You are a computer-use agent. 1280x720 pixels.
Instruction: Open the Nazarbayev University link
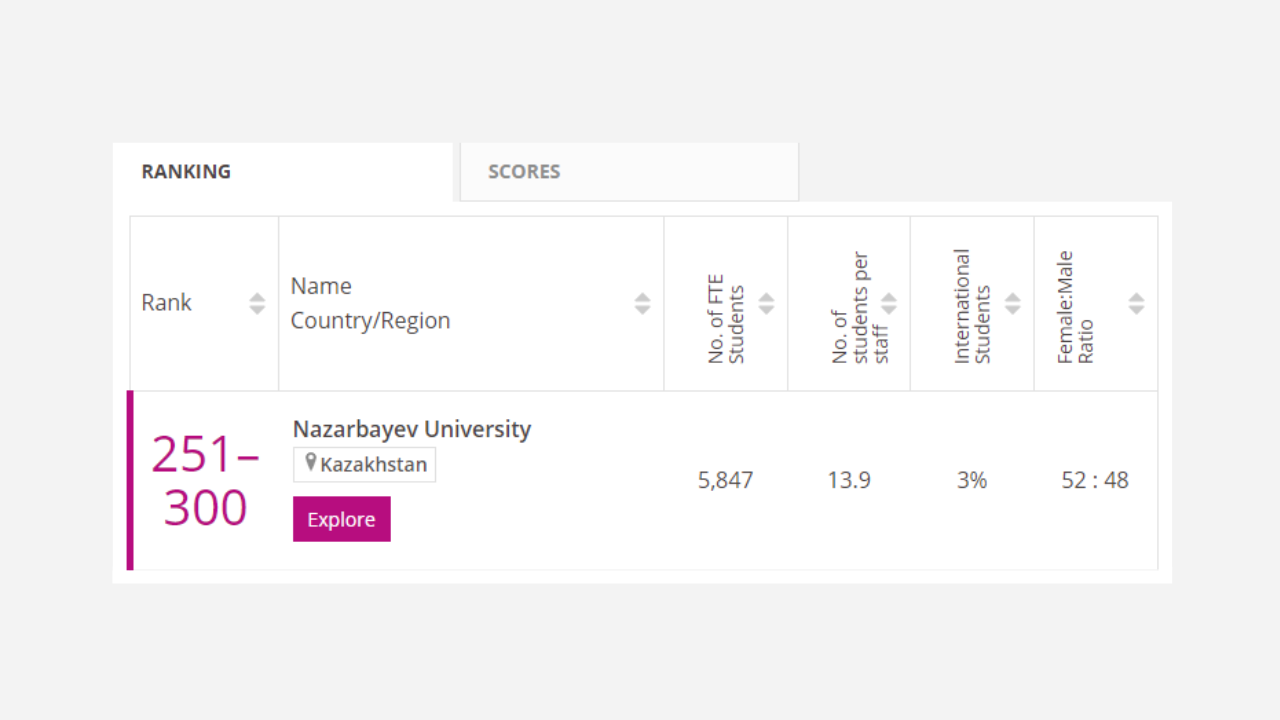[x=411, y=429]
